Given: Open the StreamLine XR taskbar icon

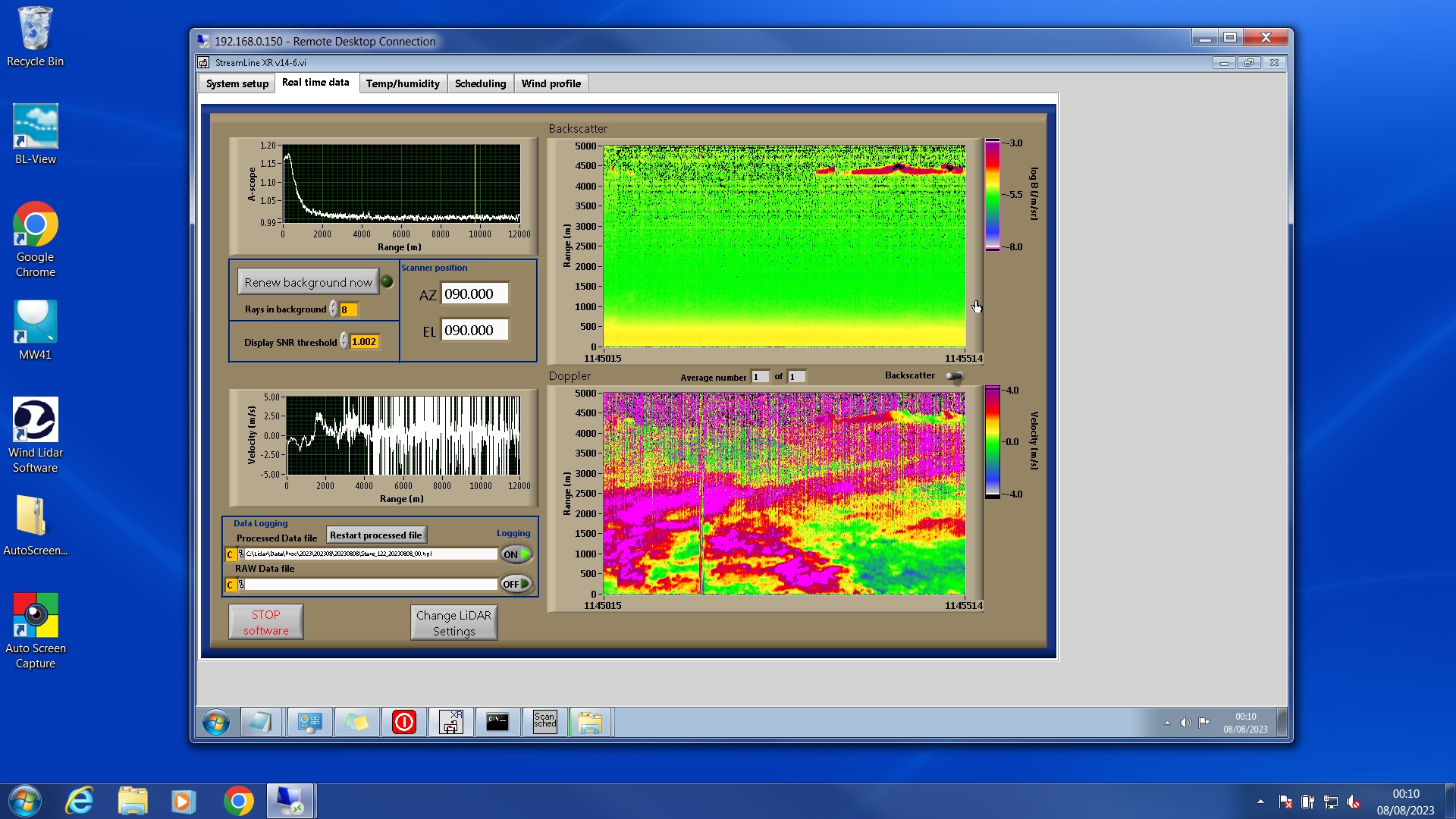Looking at the screenshot, I should point(451,722).
